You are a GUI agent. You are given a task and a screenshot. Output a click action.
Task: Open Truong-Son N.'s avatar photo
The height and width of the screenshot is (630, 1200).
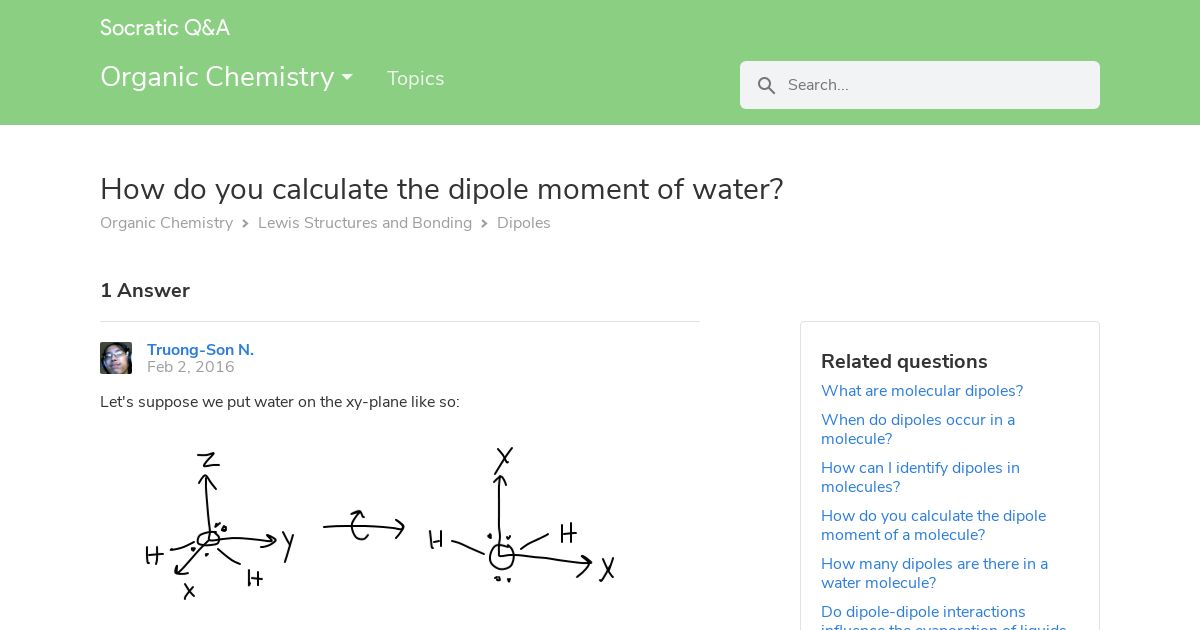[116, 358]
